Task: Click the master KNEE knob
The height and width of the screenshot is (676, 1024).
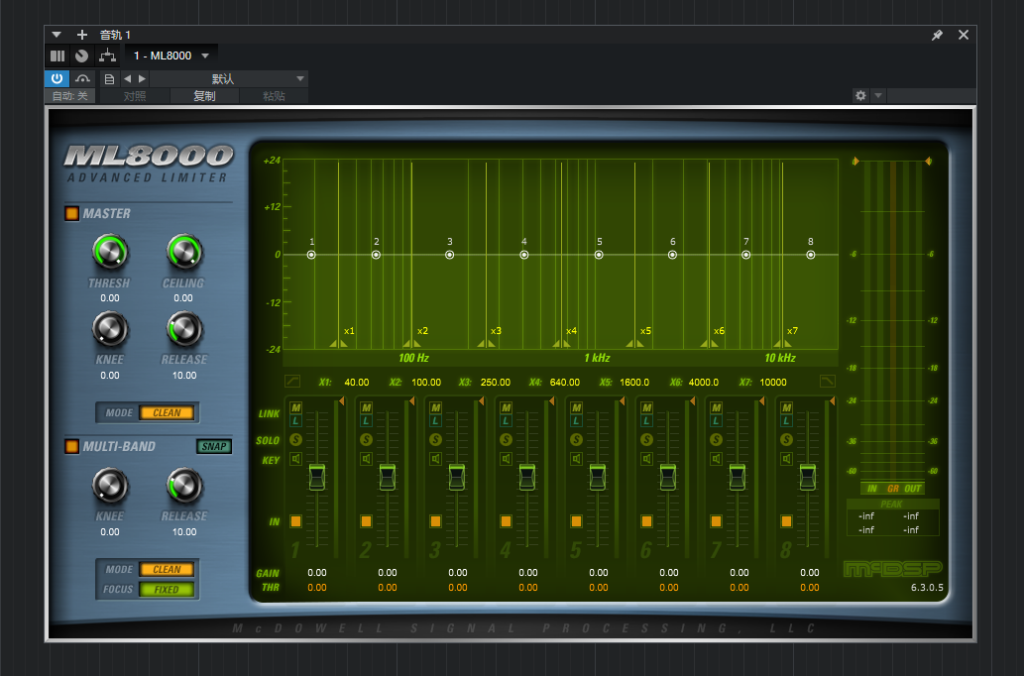Action: coord(110,330)
